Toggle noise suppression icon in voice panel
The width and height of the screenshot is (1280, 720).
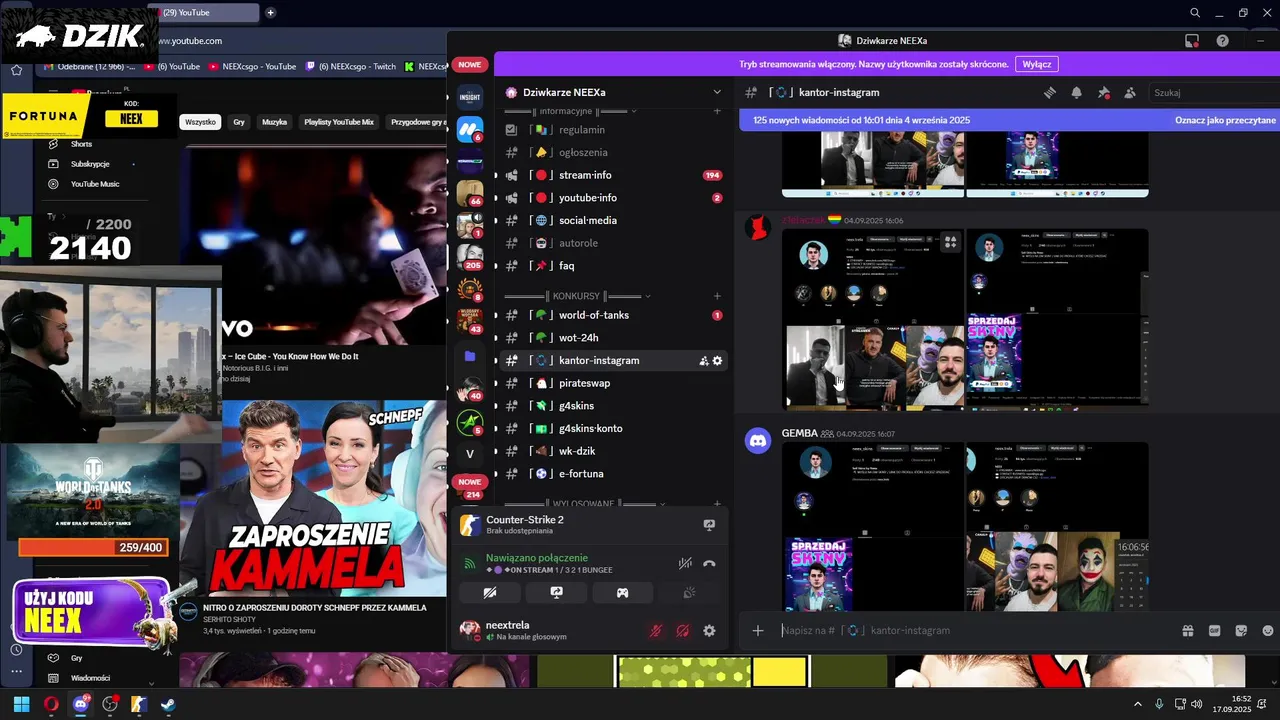pyautogui.click(x=685, y=563)
